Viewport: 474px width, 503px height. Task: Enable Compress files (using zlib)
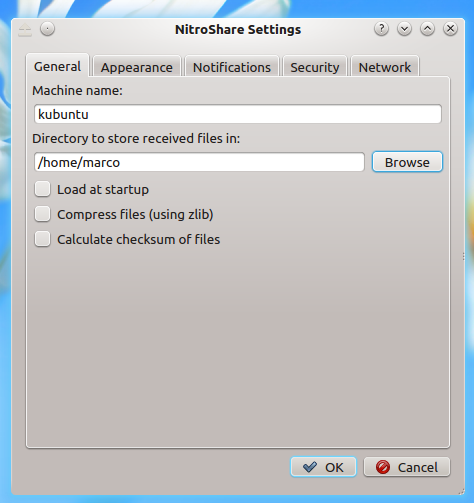[42, 214]
